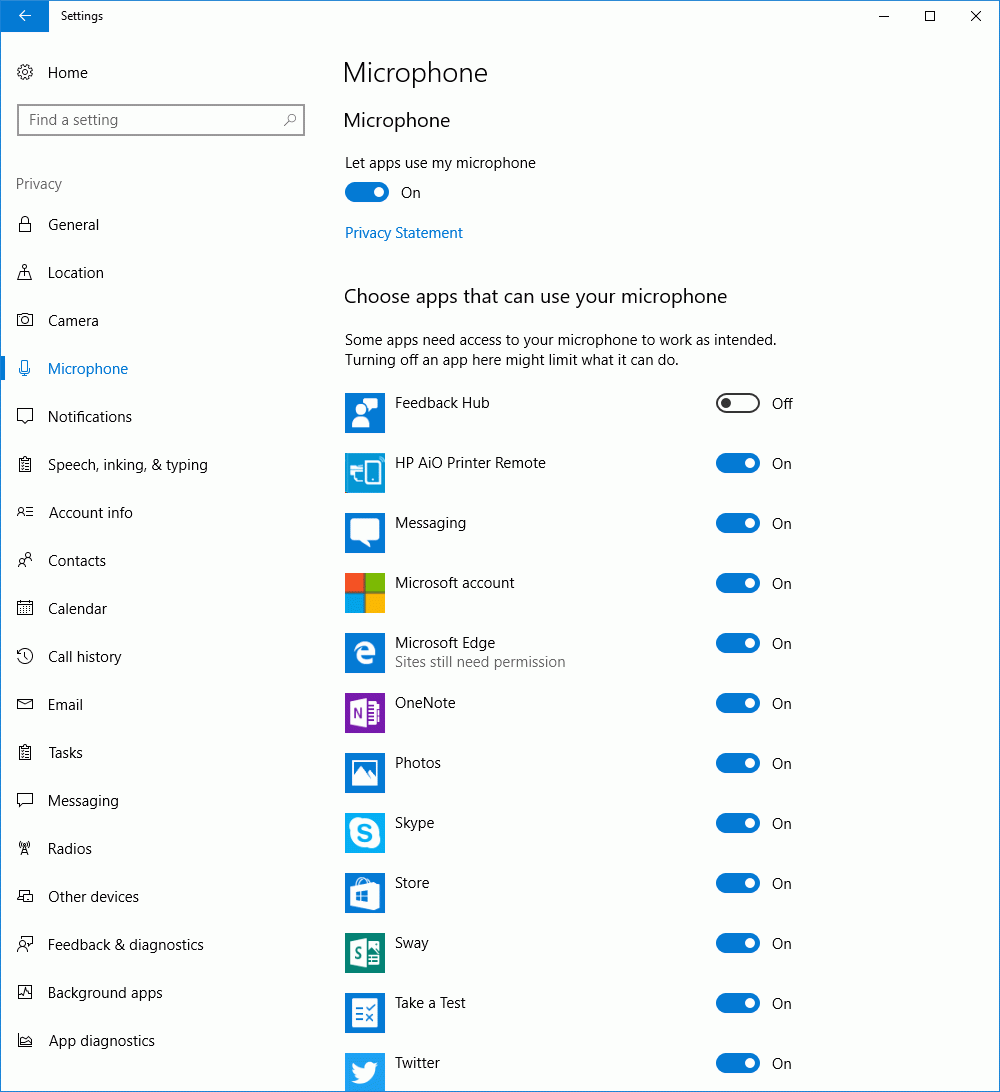The width and height of the screenshot is (1000, 1092).
Task: Disable microphone for HP AiO Printer Remote
Action: tap(737, 463)
